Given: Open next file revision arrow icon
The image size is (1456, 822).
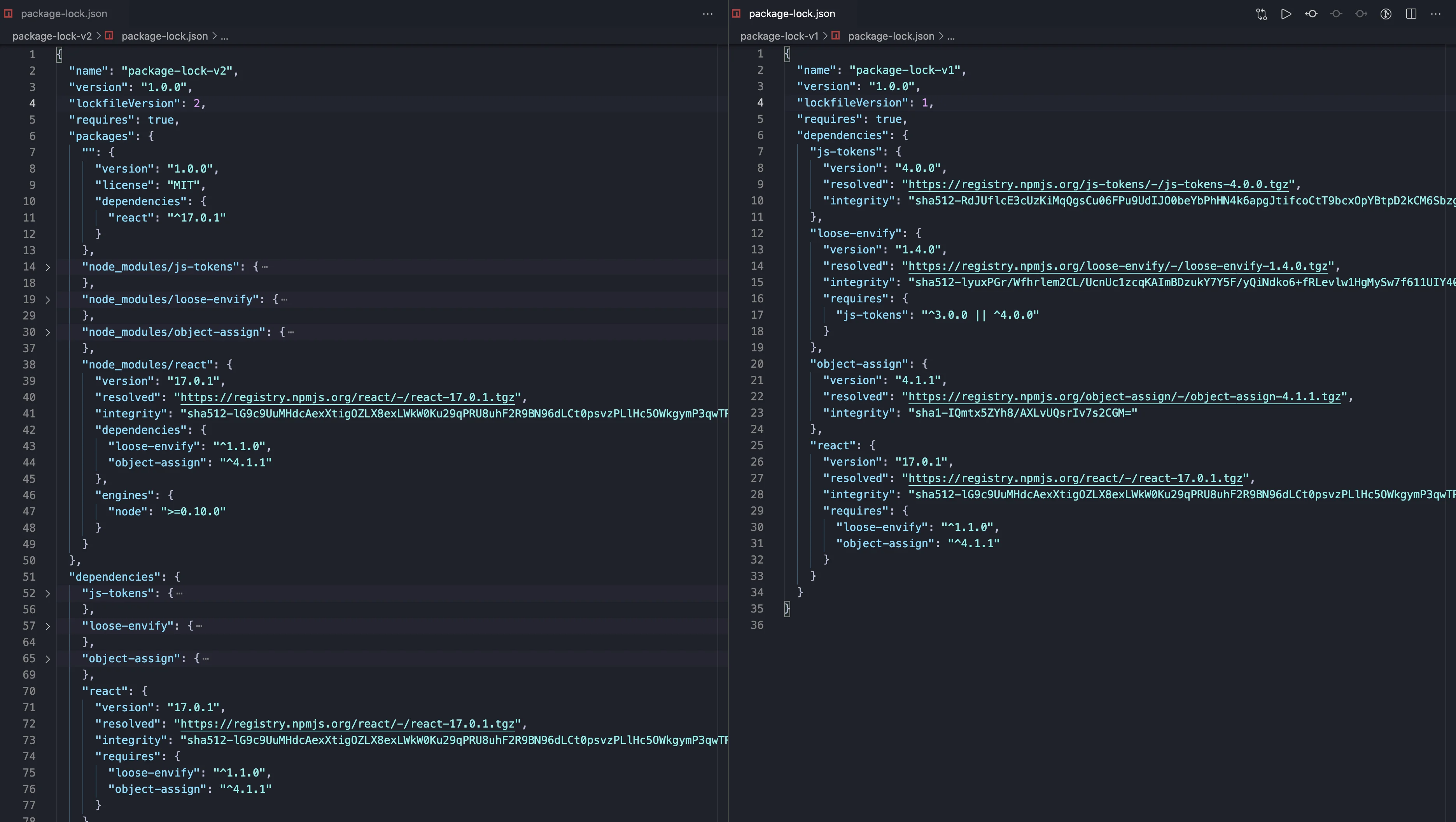Looking at the screenshot, I should pos(1361,14).
